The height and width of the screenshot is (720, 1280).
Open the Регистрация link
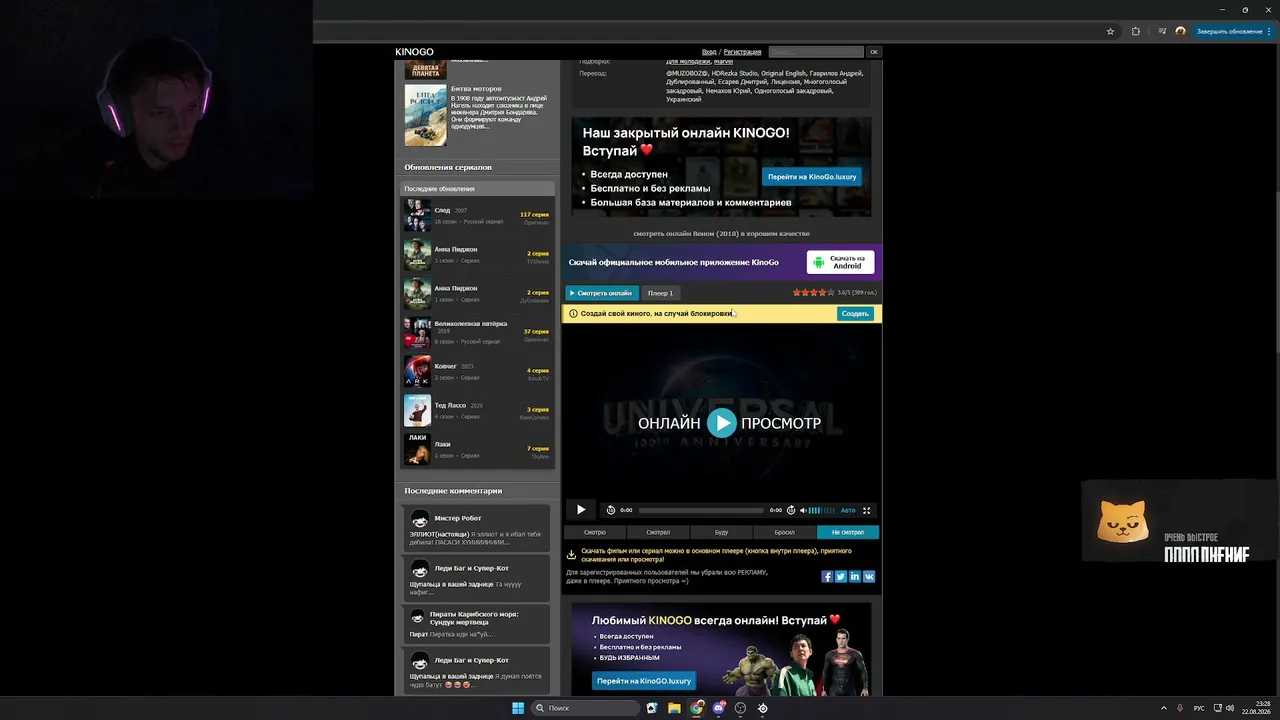click(x=743, y=52)
